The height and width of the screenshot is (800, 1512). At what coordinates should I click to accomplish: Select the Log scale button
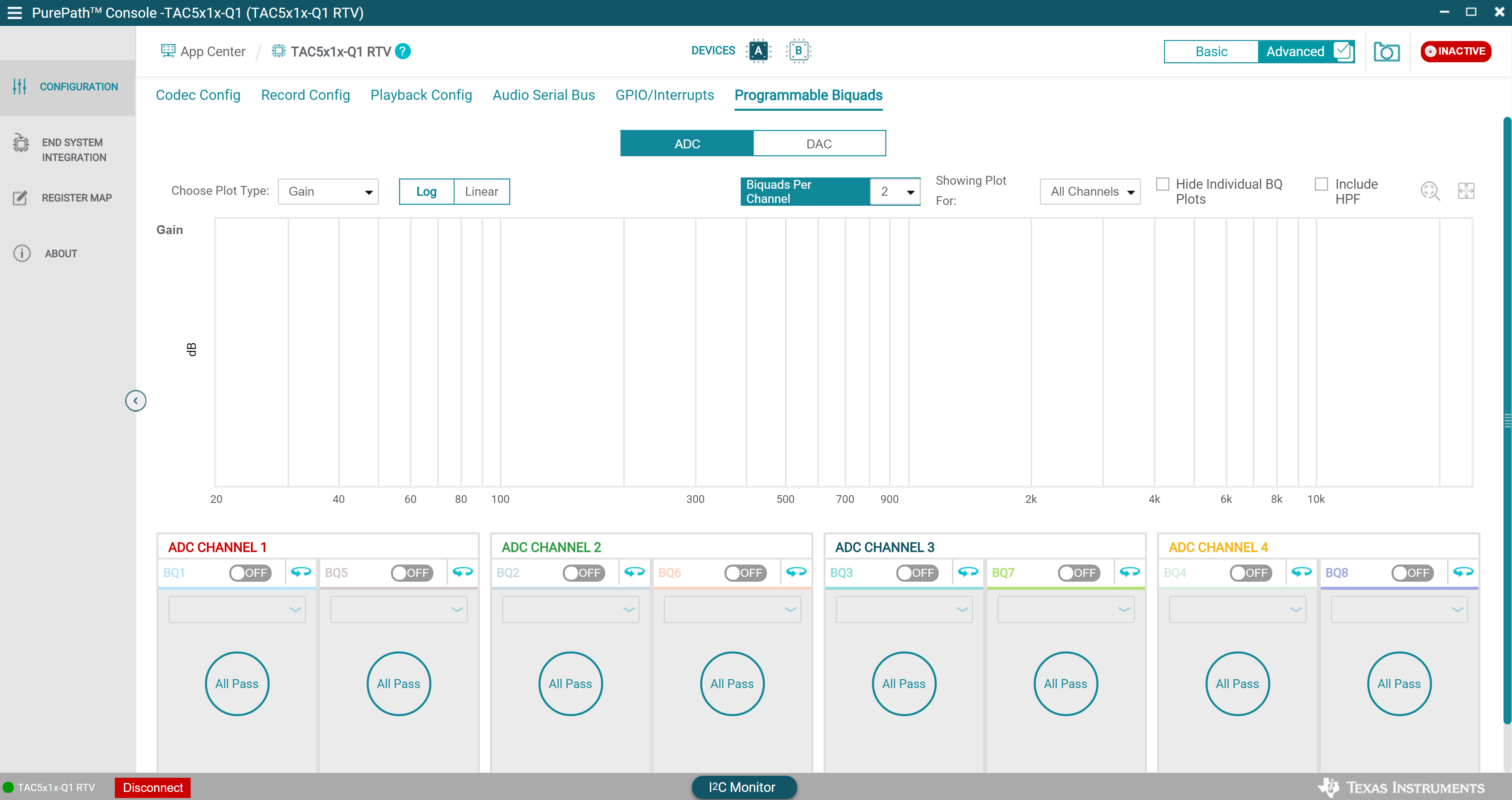[427, 192]
